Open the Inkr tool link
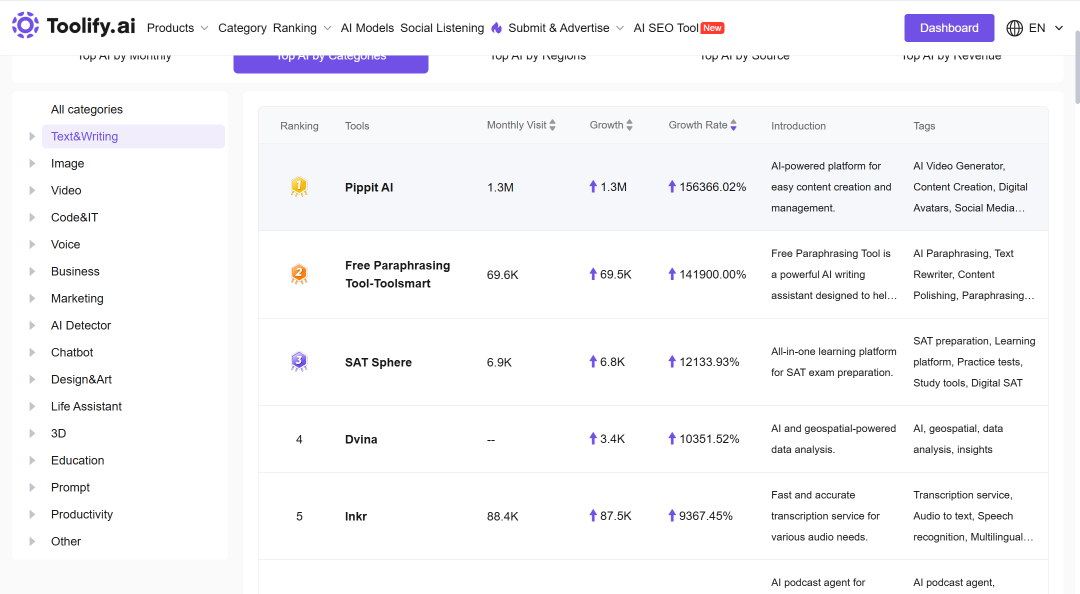 [356, 516]
